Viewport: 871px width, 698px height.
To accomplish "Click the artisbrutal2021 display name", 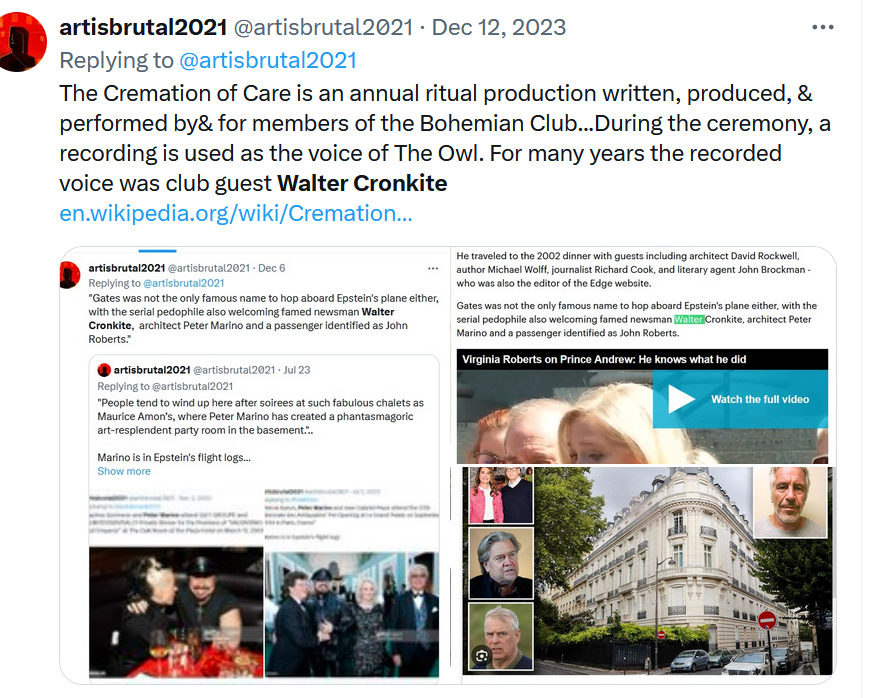I will [x=143, y=27].
